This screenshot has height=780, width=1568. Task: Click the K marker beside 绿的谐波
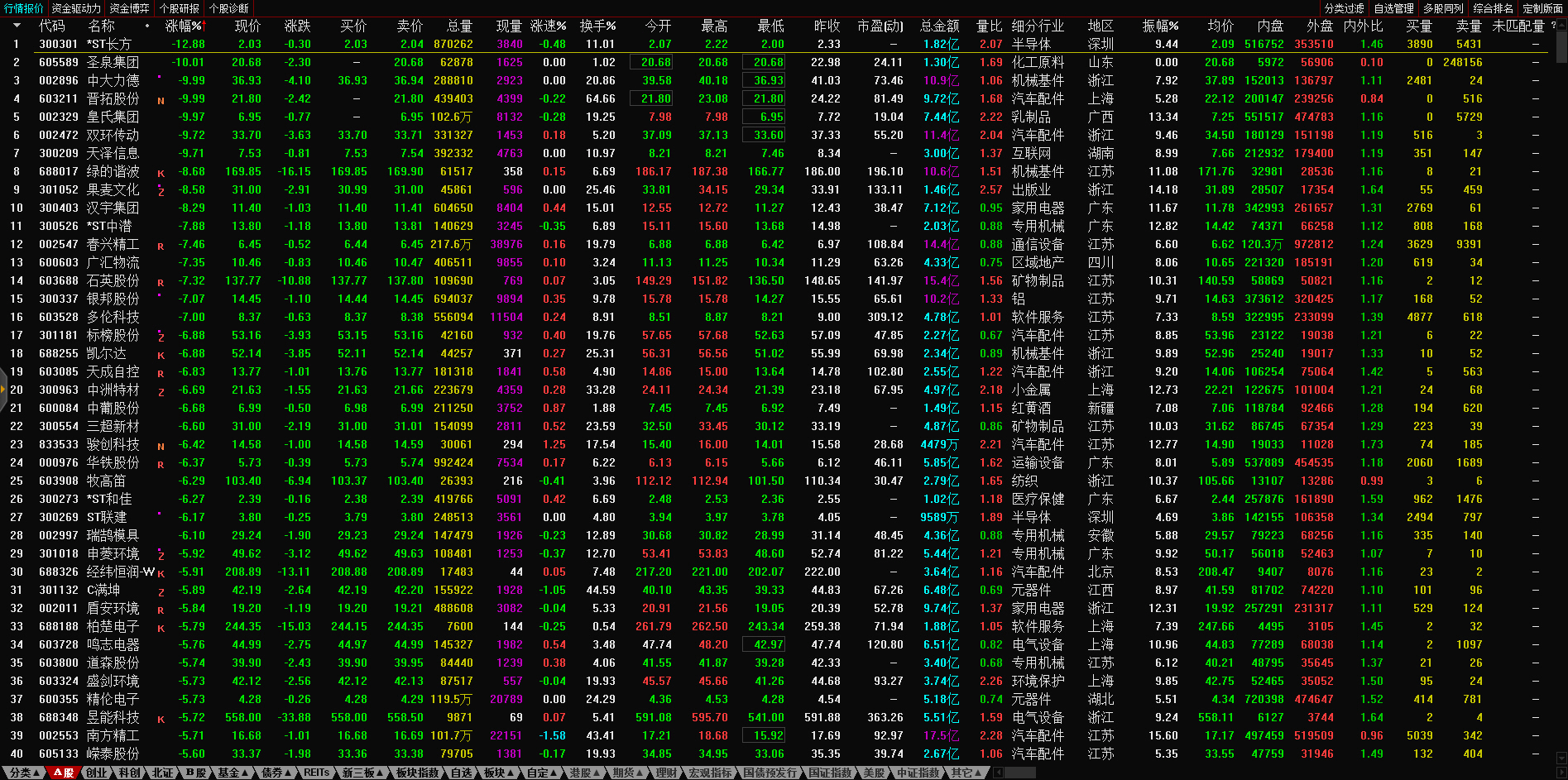tap(161, 173)
